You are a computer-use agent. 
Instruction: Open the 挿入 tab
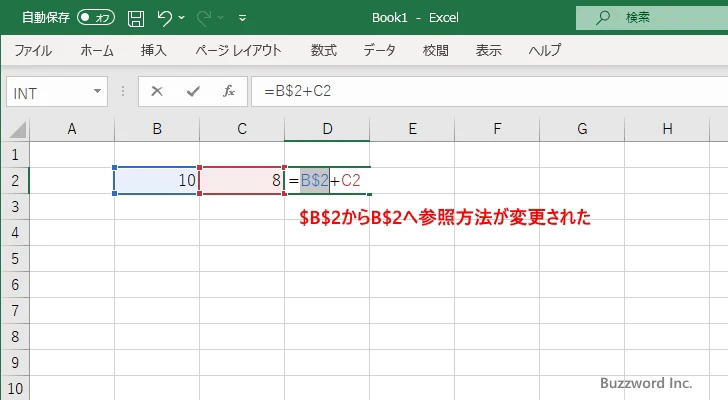154,50
